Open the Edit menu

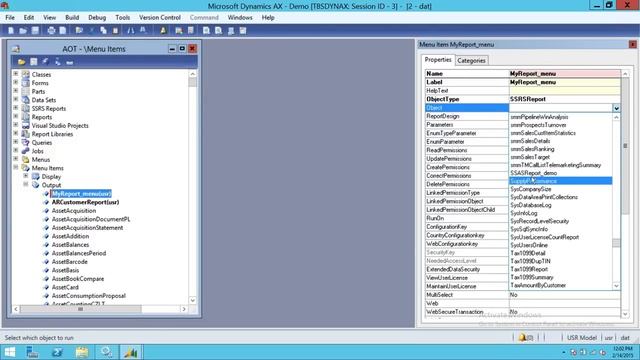pyautogui.click(x=29, y=18)
